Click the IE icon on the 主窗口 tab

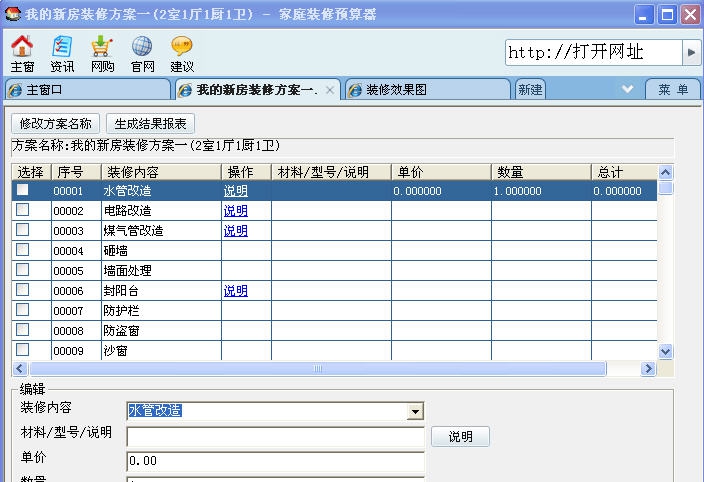tap(15, 90)
